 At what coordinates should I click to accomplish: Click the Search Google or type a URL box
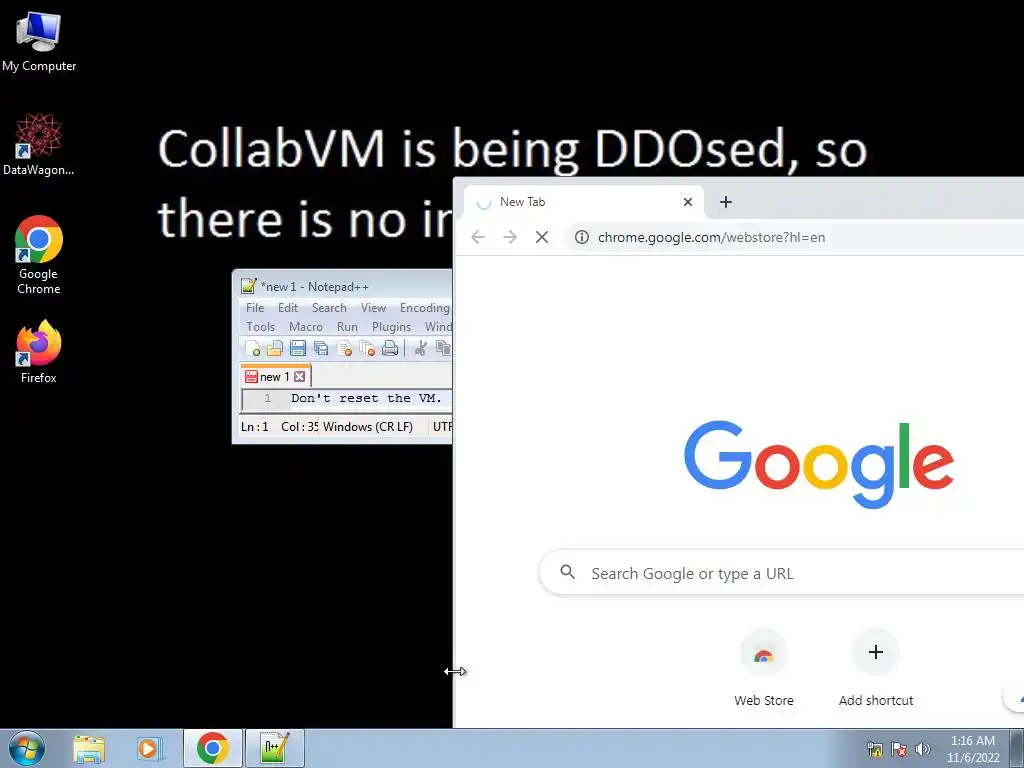[781, 573]
